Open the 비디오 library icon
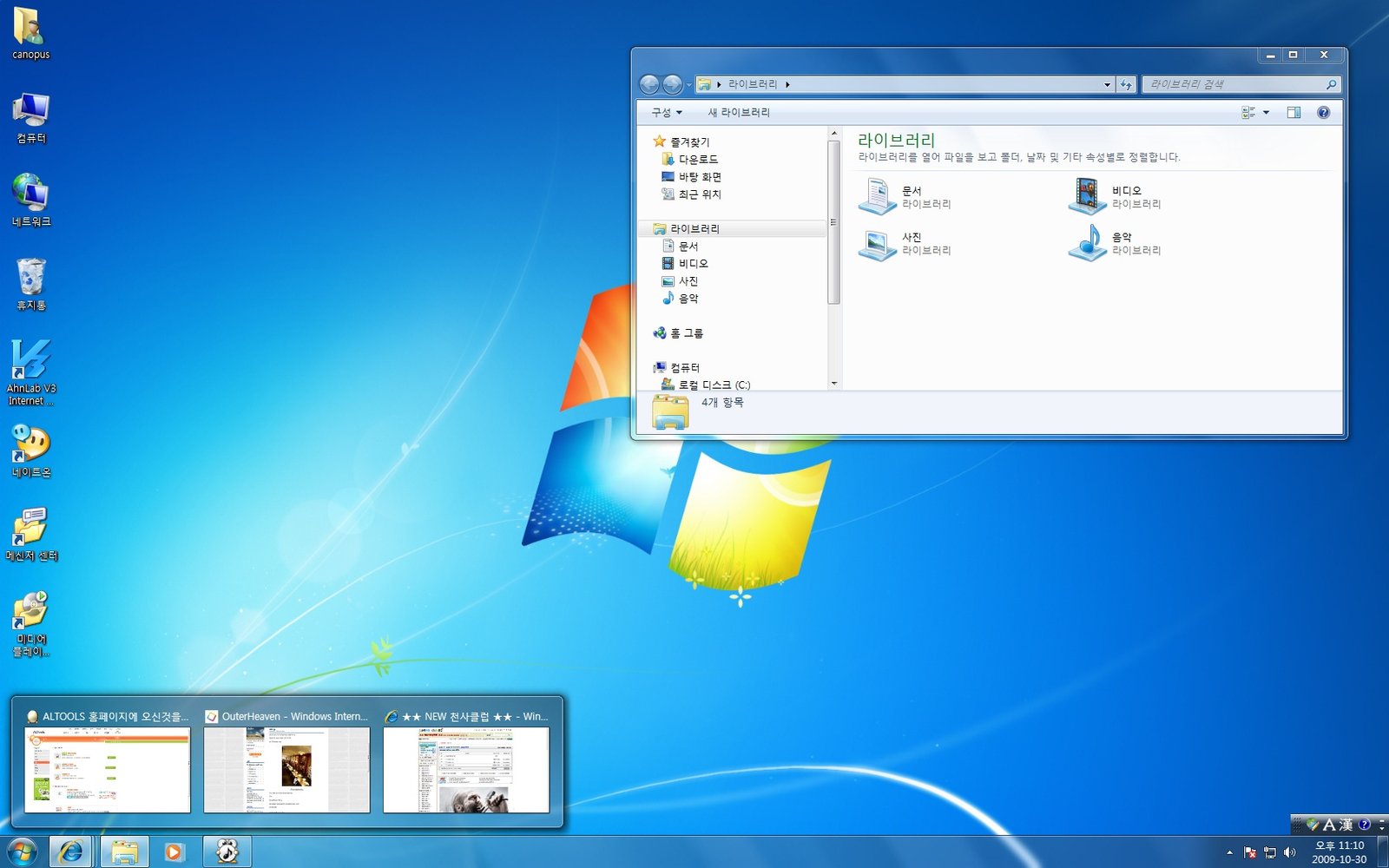This screenshot has width=1389, height=868. point(1087,196)
